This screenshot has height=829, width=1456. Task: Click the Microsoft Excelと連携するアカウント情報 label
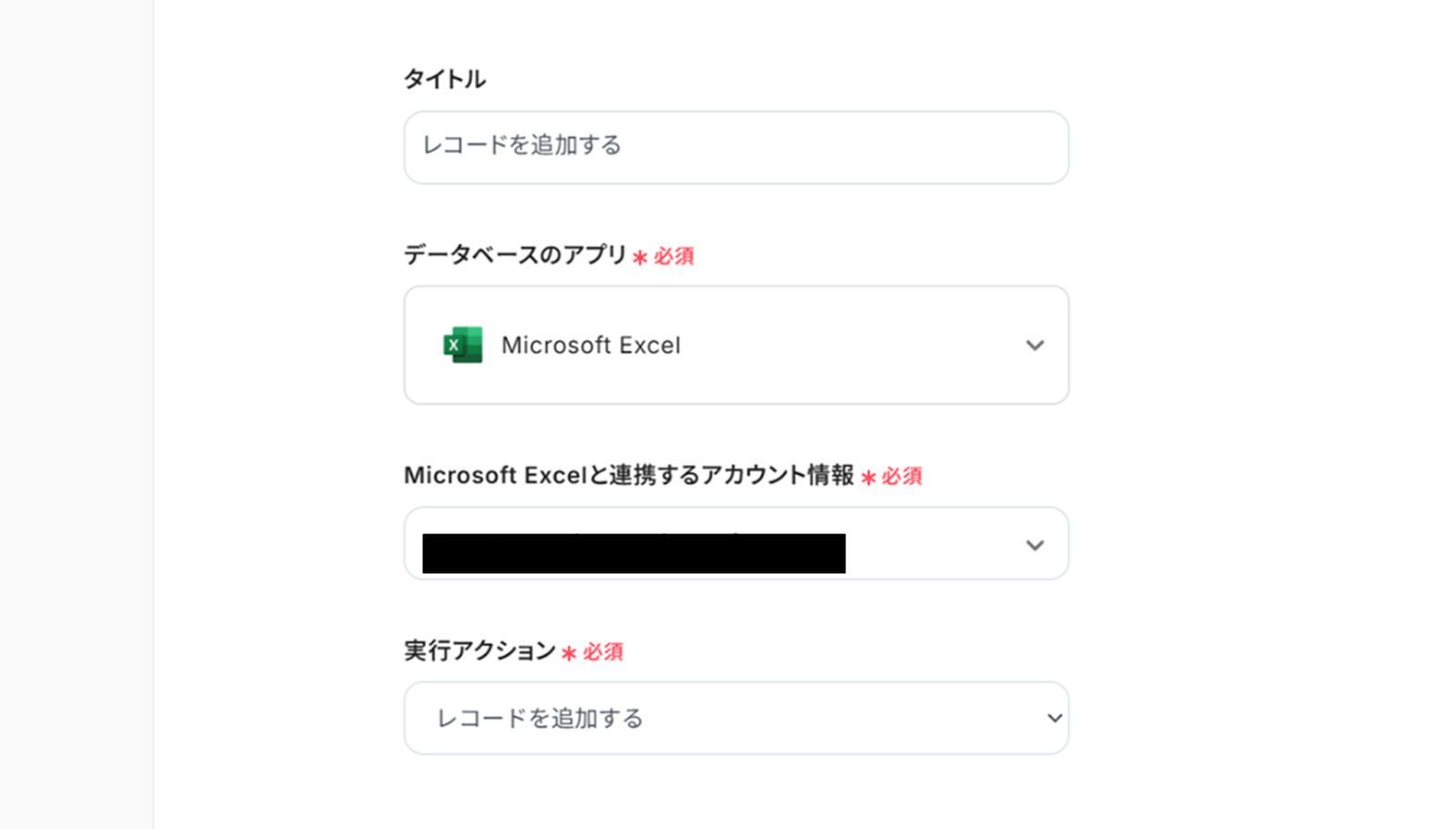(628, 475)
